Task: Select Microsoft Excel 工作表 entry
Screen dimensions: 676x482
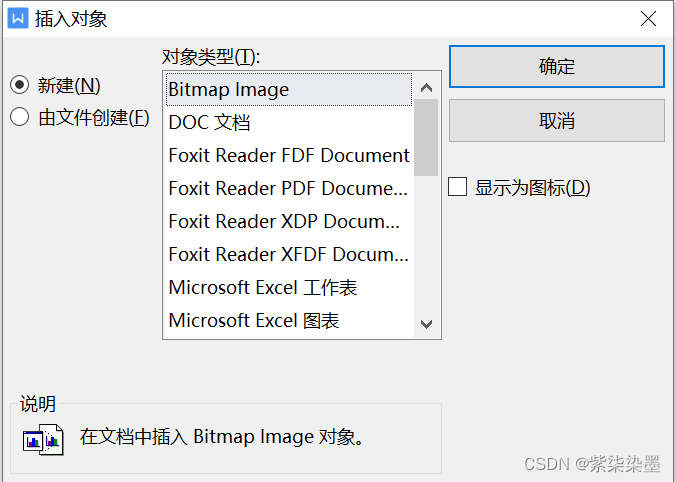Action: (x=288, y=288)
